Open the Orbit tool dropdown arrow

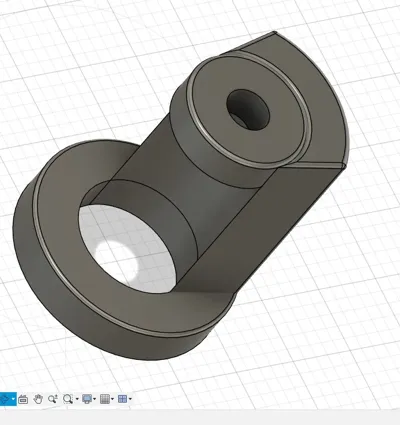[13, 399]
